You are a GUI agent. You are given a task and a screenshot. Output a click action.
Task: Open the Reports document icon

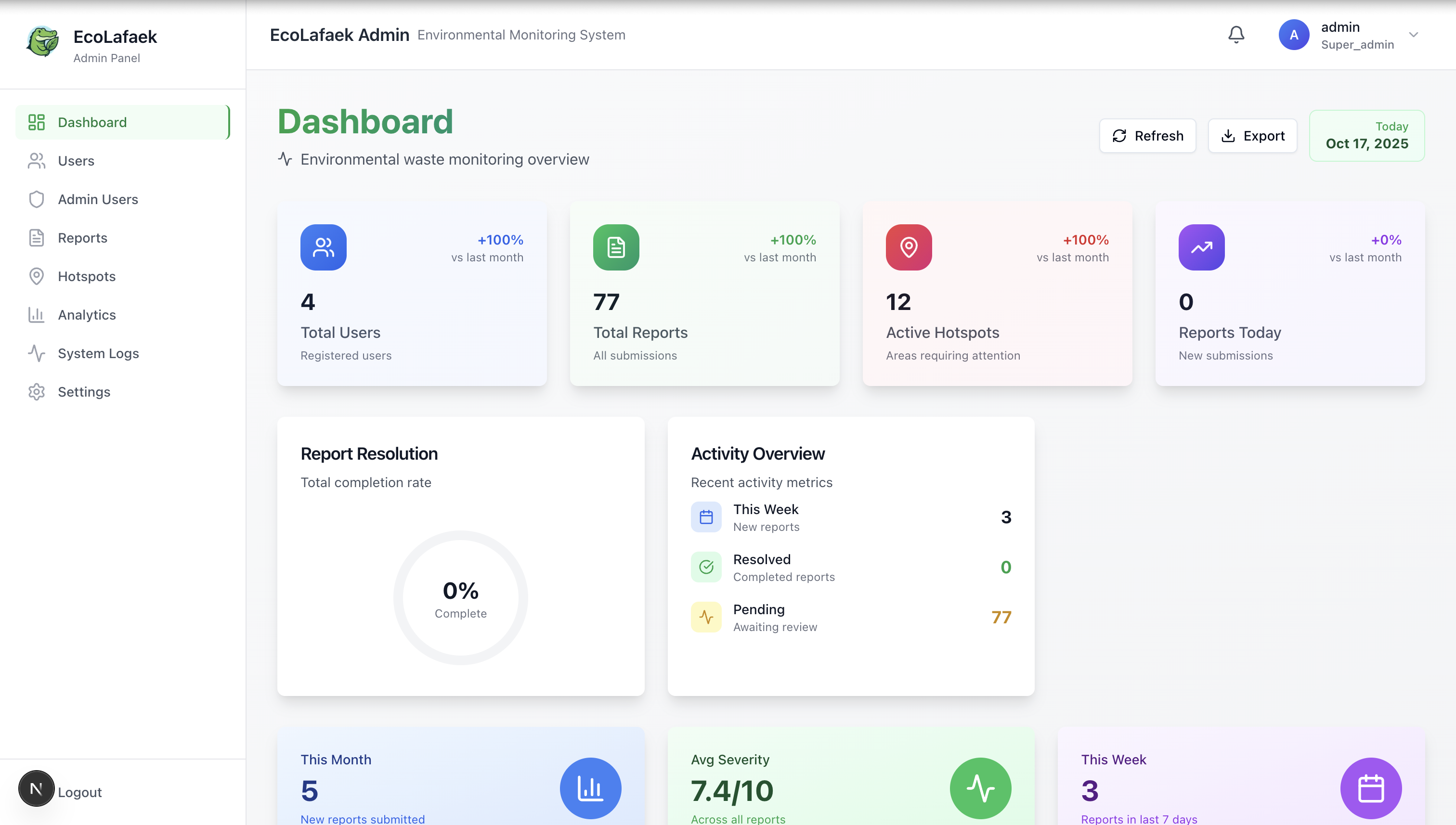tap(36, 237)
